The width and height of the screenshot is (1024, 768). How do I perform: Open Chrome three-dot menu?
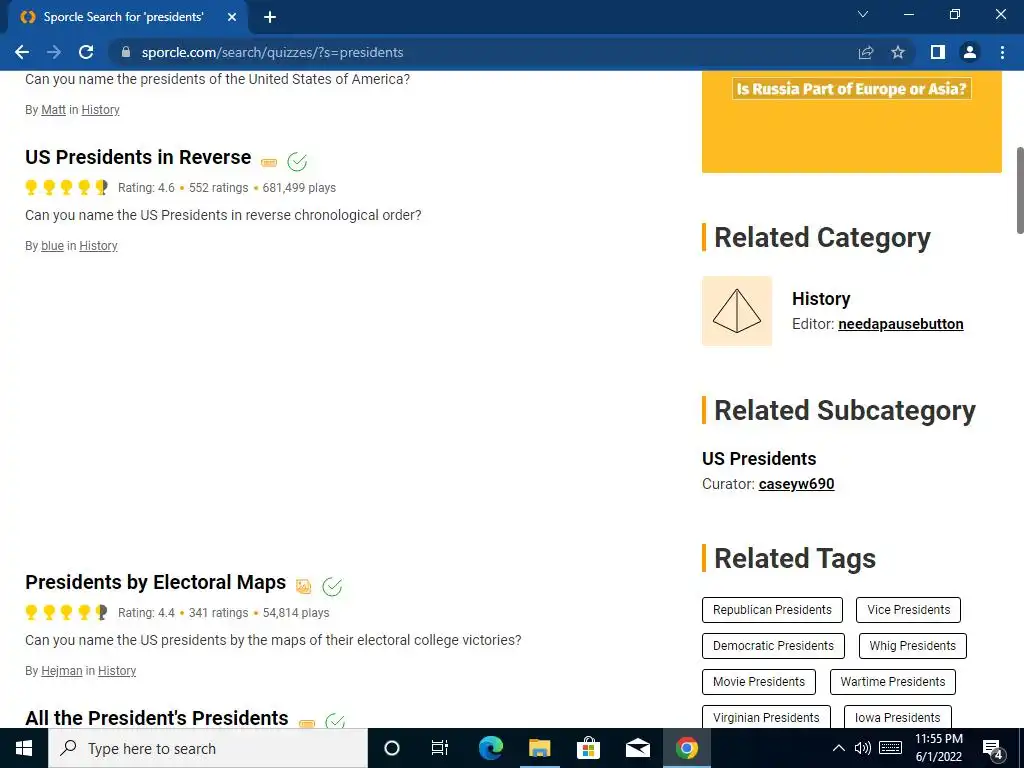pos(1002,52)
